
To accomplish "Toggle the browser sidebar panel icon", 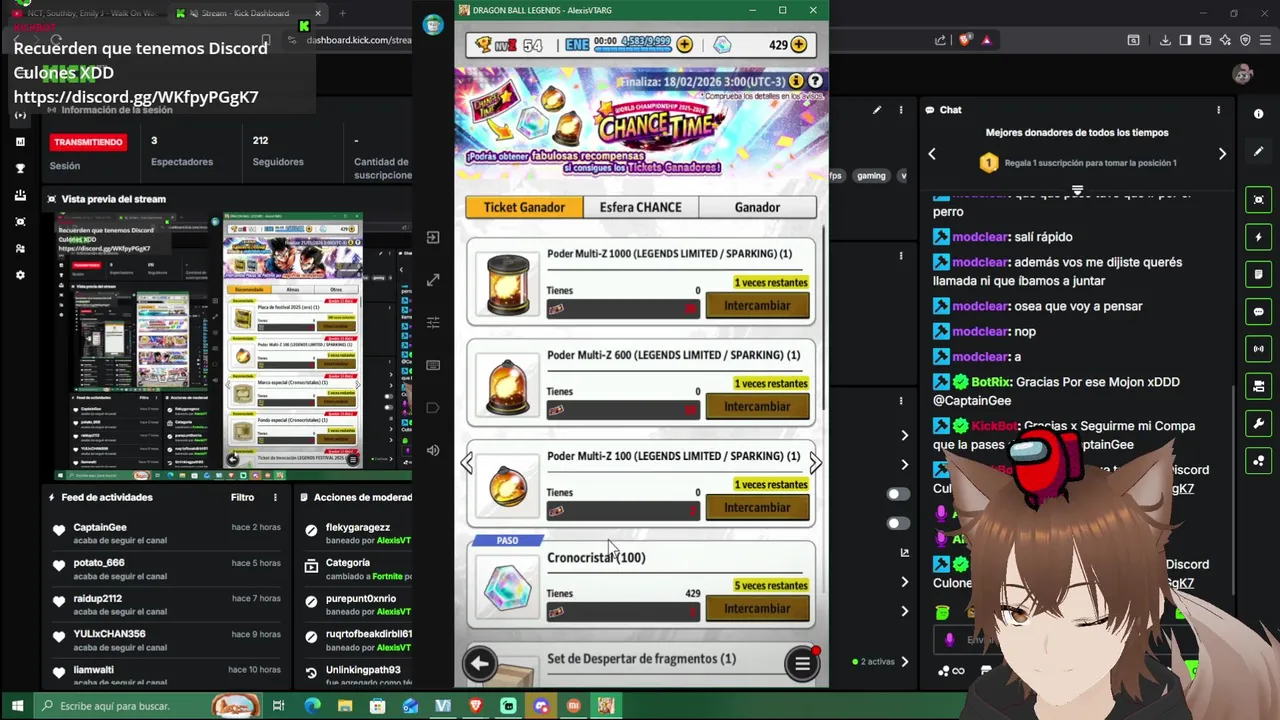I will 1185,40.
